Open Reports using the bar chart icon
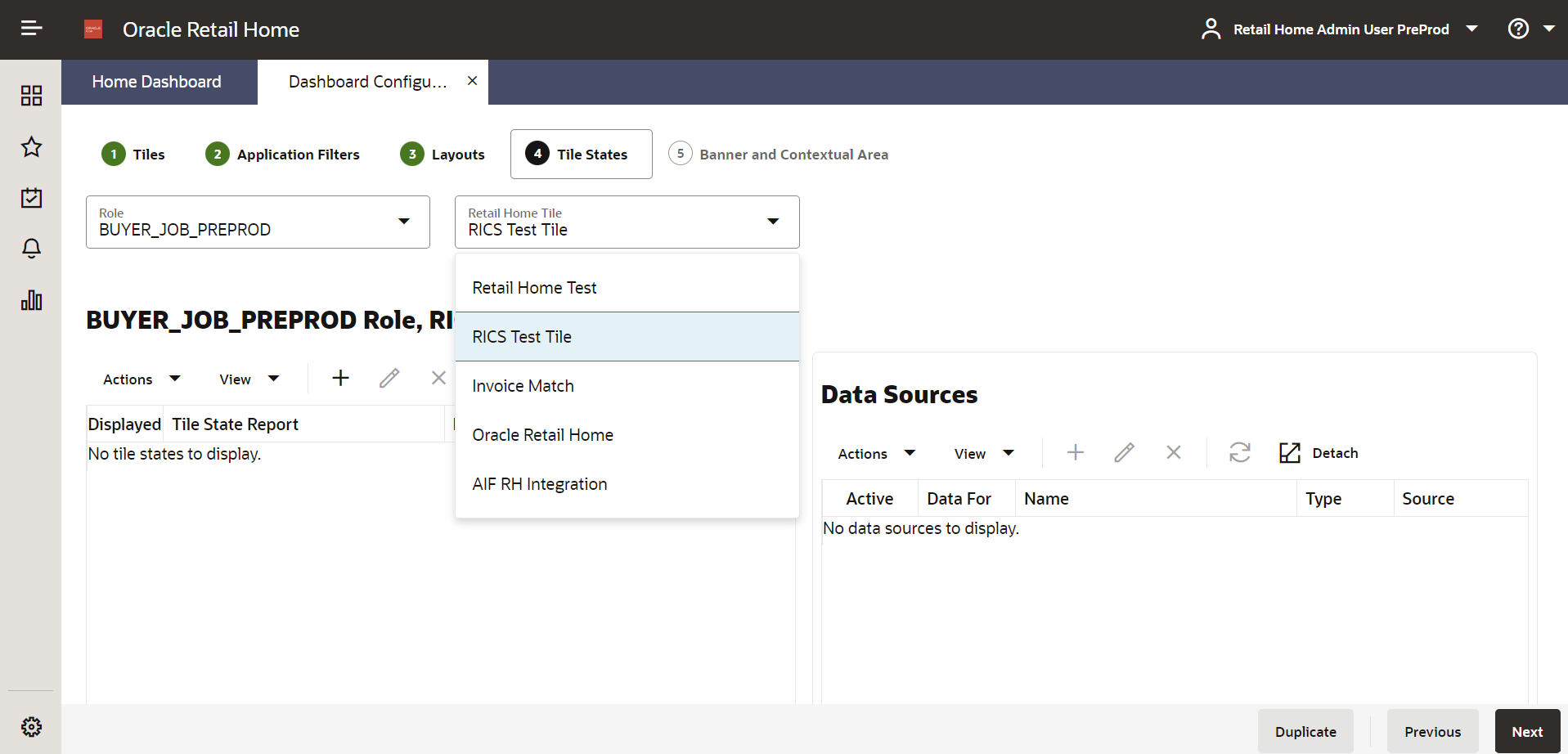This screenshot has height=754, width=1568. [31, 300]
